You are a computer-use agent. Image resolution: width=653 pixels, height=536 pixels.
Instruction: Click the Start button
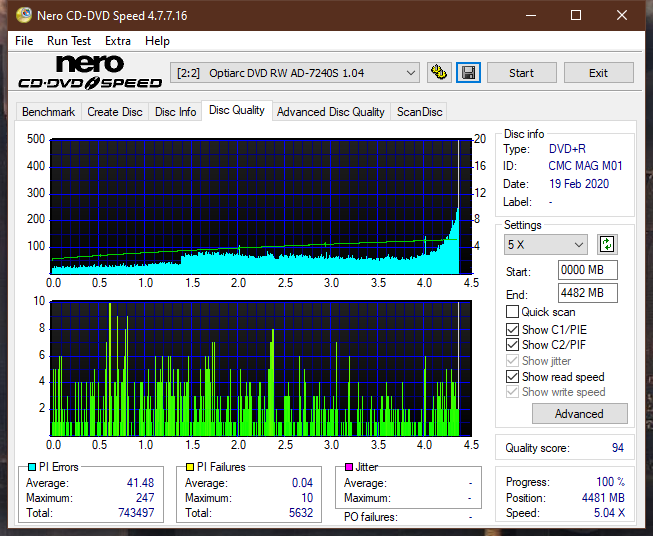[x=521, y=73]
